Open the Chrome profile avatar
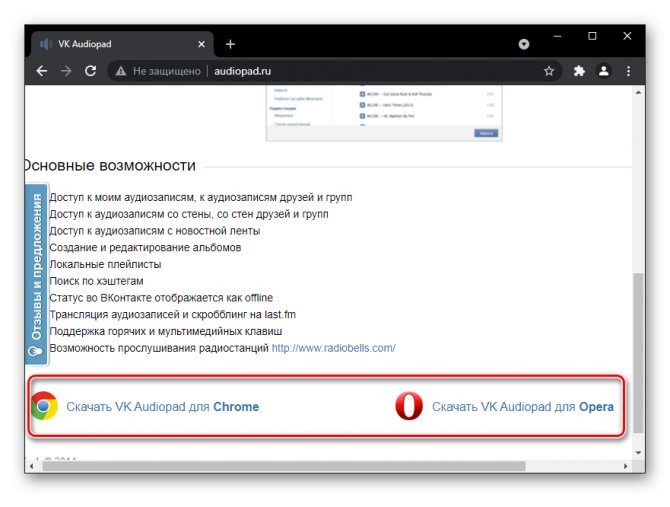670x507 pixels. click(603, 71)
